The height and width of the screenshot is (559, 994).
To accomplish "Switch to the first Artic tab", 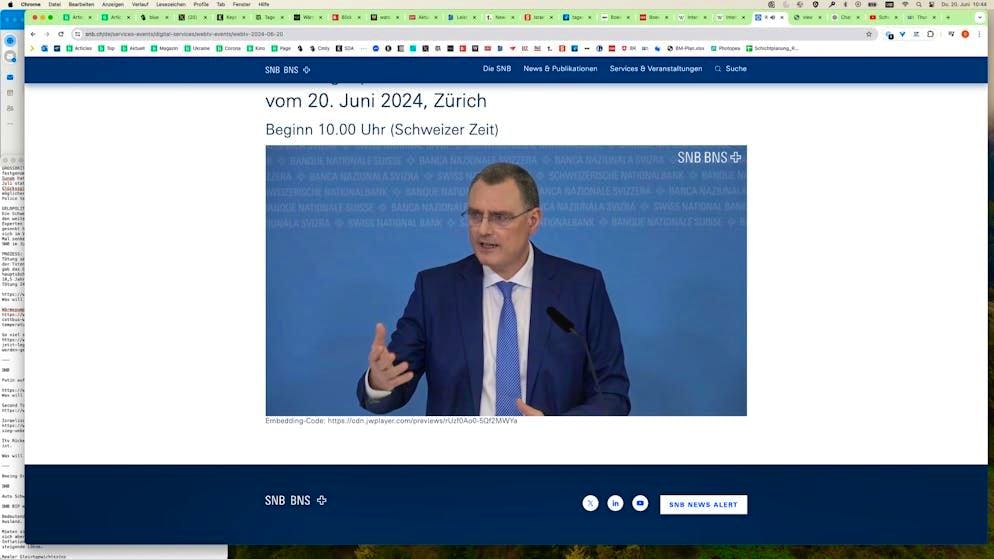I will coord(77,18).
